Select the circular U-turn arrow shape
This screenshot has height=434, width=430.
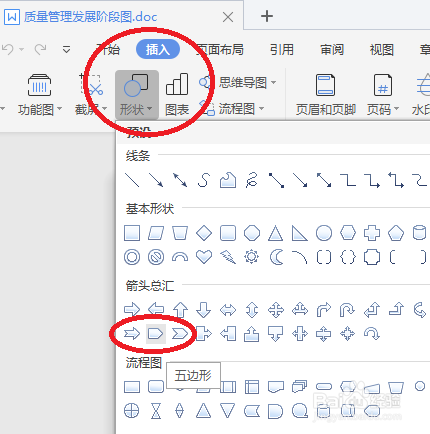pyautogui.click(x=372, y=334)
